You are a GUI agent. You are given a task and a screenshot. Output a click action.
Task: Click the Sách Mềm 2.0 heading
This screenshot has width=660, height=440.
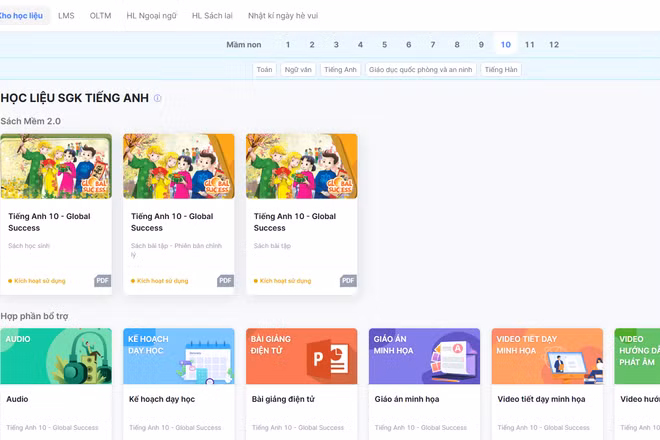(31, 121)
